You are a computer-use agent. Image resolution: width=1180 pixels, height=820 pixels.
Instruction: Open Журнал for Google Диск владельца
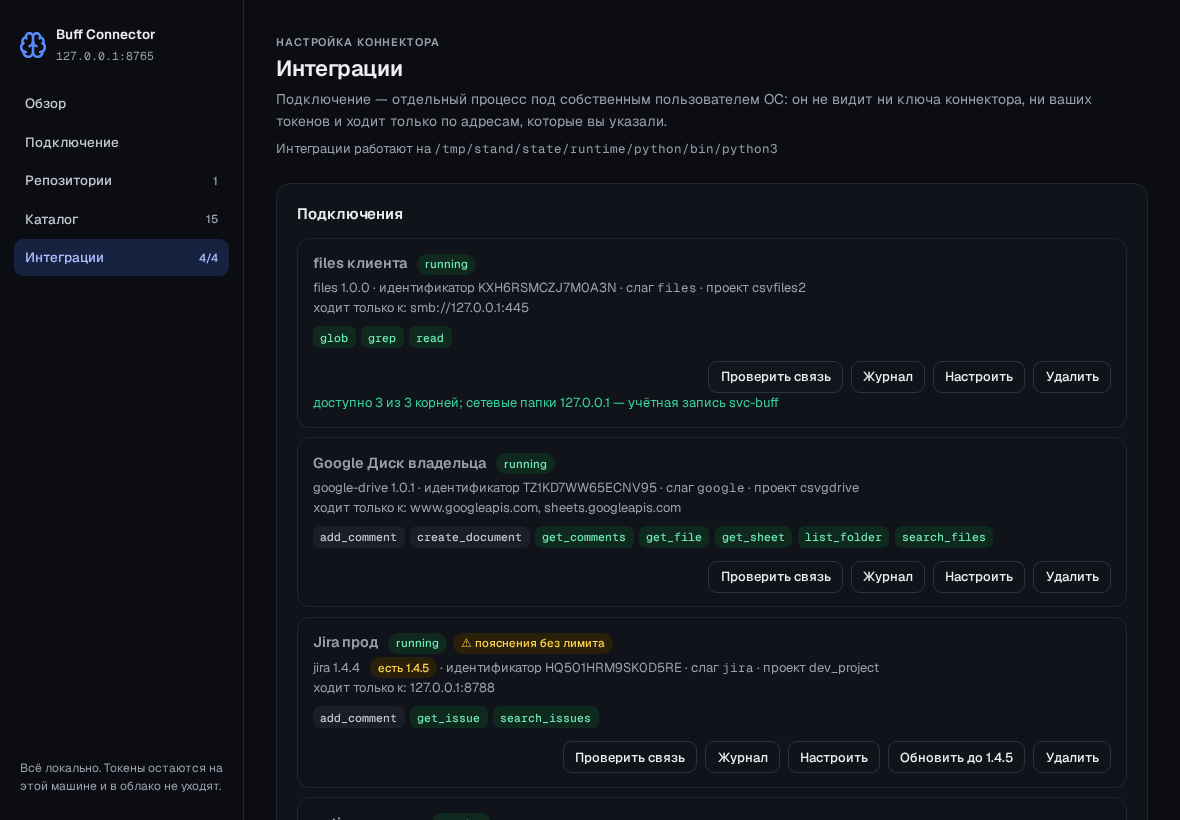click(888, 577)
